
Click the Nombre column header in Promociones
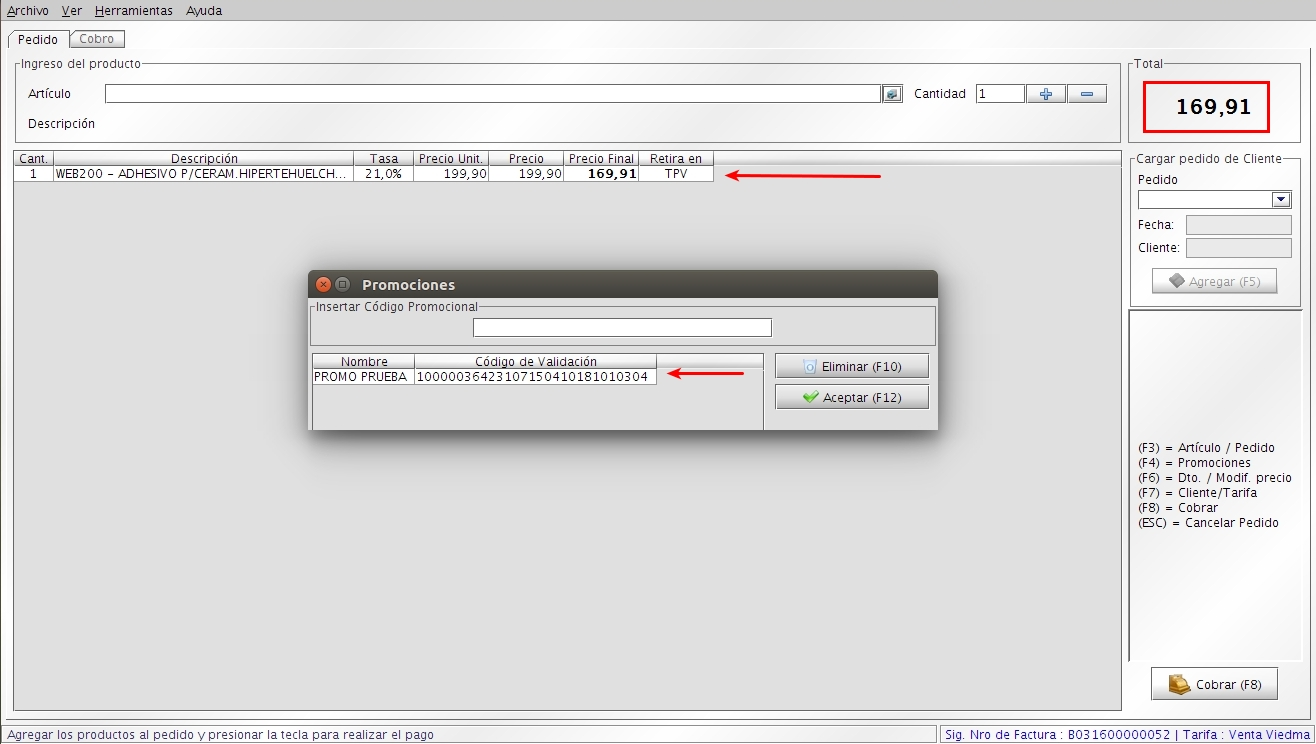point(364,362)
